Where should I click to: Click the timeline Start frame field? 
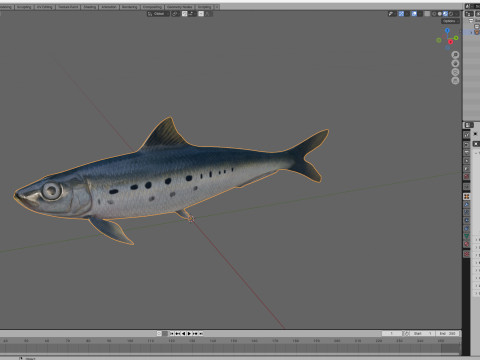(422, 333)
